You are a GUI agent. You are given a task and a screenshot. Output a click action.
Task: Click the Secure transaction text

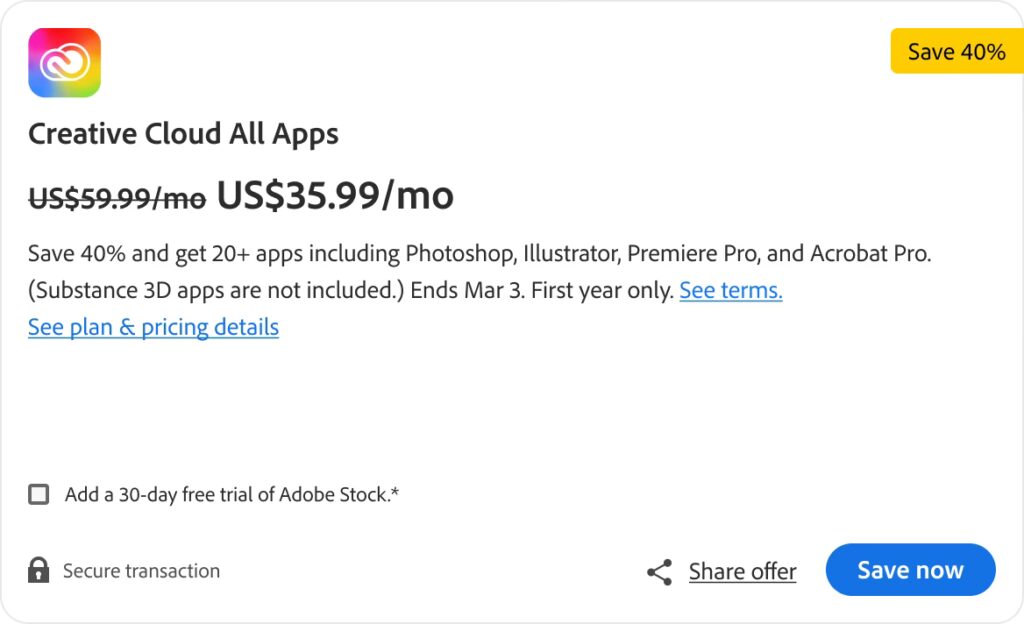(x=141, y=571)
